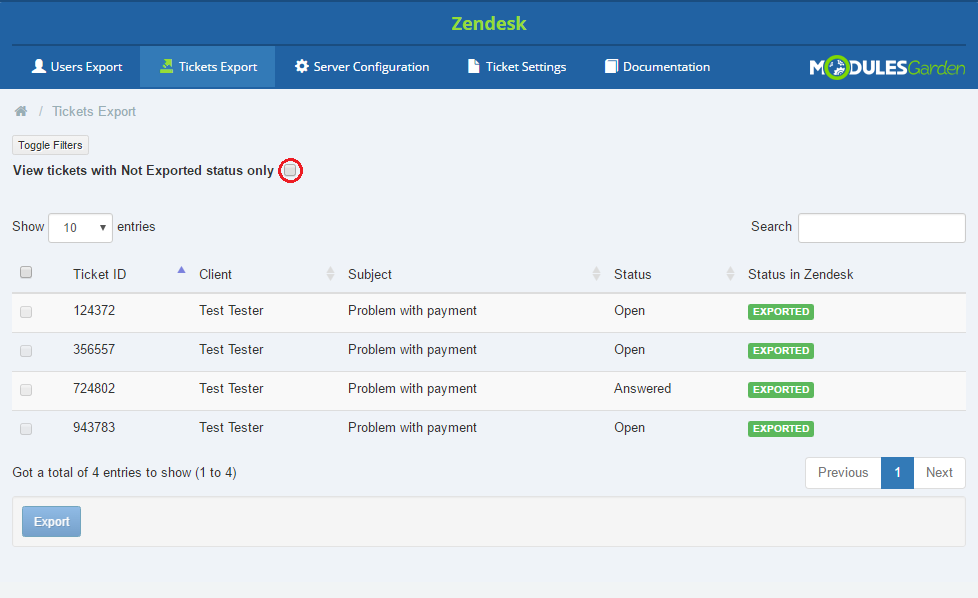Viewport: 978px width, 598px height.
Task: Click the Zendesk title heading
Action: click(x=489, y=24)
